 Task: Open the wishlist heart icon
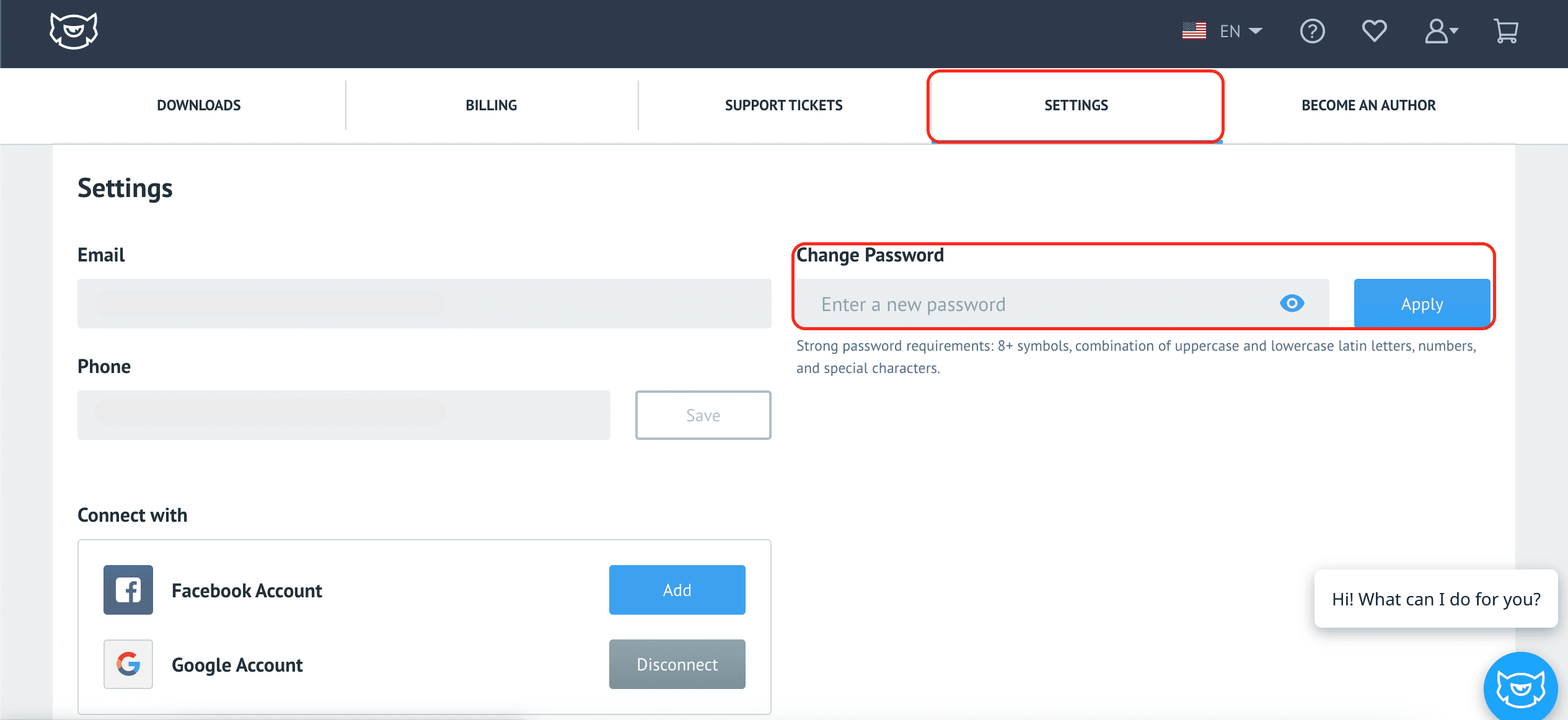click(1374, 31)
